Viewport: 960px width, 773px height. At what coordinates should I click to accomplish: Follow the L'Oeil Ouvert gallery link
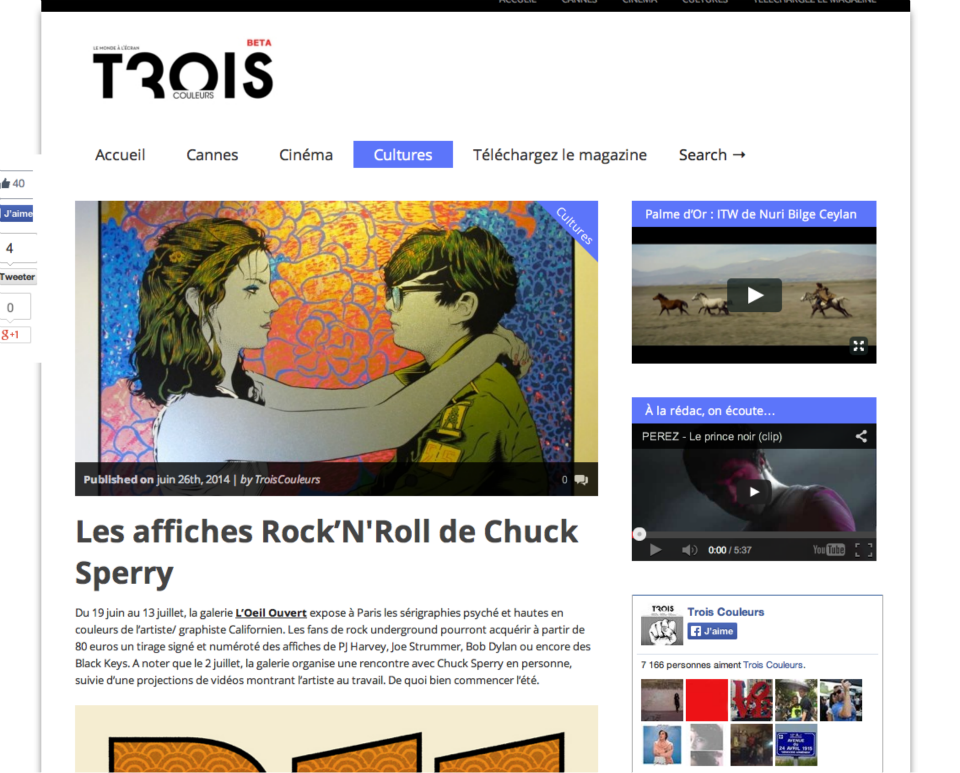[x=271, y=613]
